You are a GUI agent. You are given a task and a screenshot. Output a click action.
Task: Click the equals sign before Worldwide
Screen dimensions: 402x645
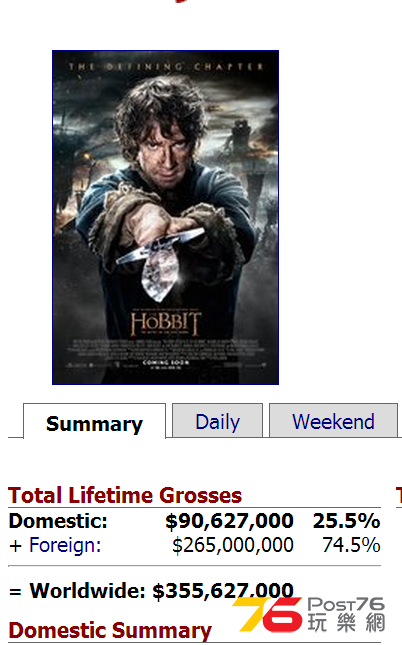(15, 592)
